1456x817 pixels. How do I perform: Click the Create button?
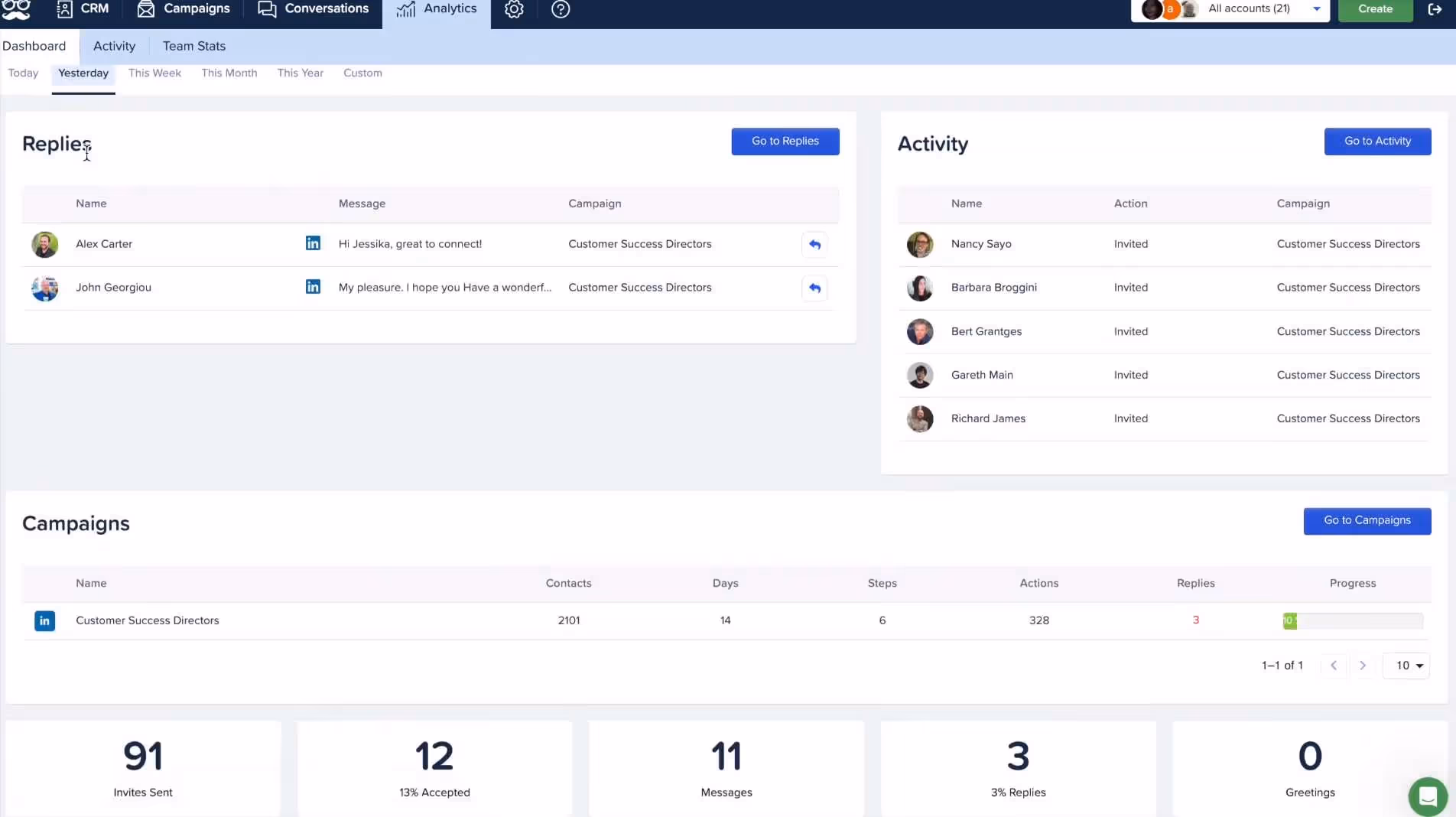point(1374,9)
